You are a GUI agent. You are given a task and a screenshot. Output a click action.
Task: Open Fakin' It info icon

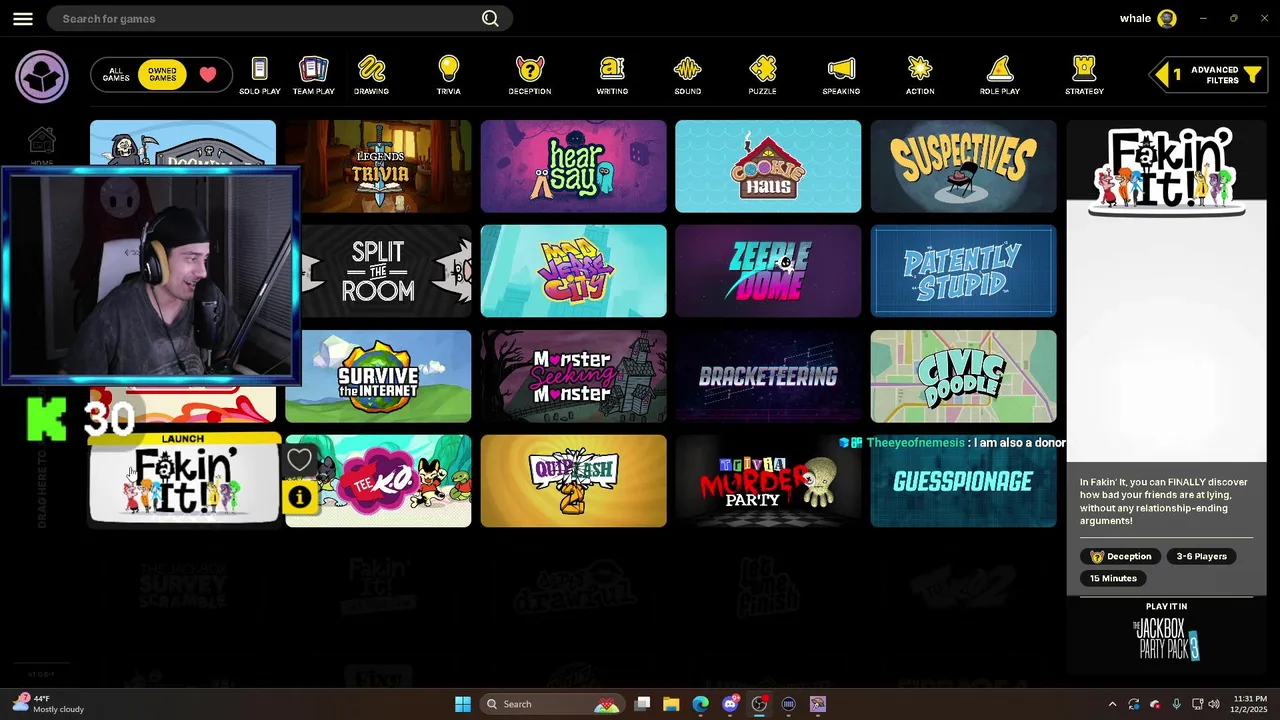point(299,497)
